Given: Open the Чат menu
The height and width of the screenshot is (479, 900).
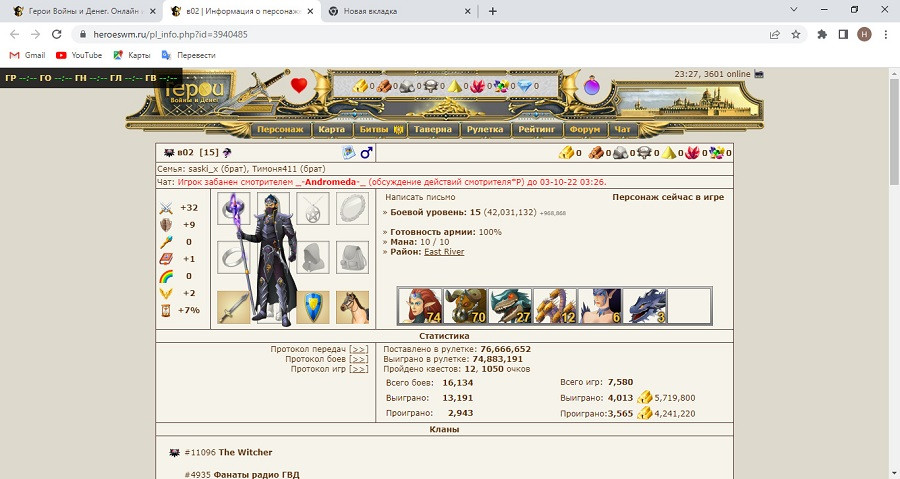Looking at the screenshot, I should point(623,130).
